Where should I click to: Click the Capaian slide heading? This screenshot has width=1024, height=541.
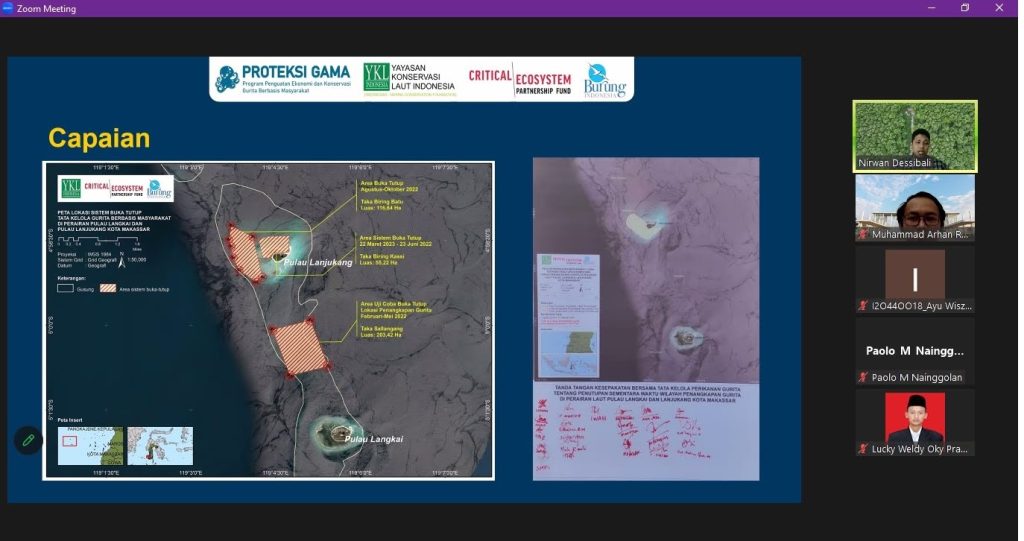[99, 139]
